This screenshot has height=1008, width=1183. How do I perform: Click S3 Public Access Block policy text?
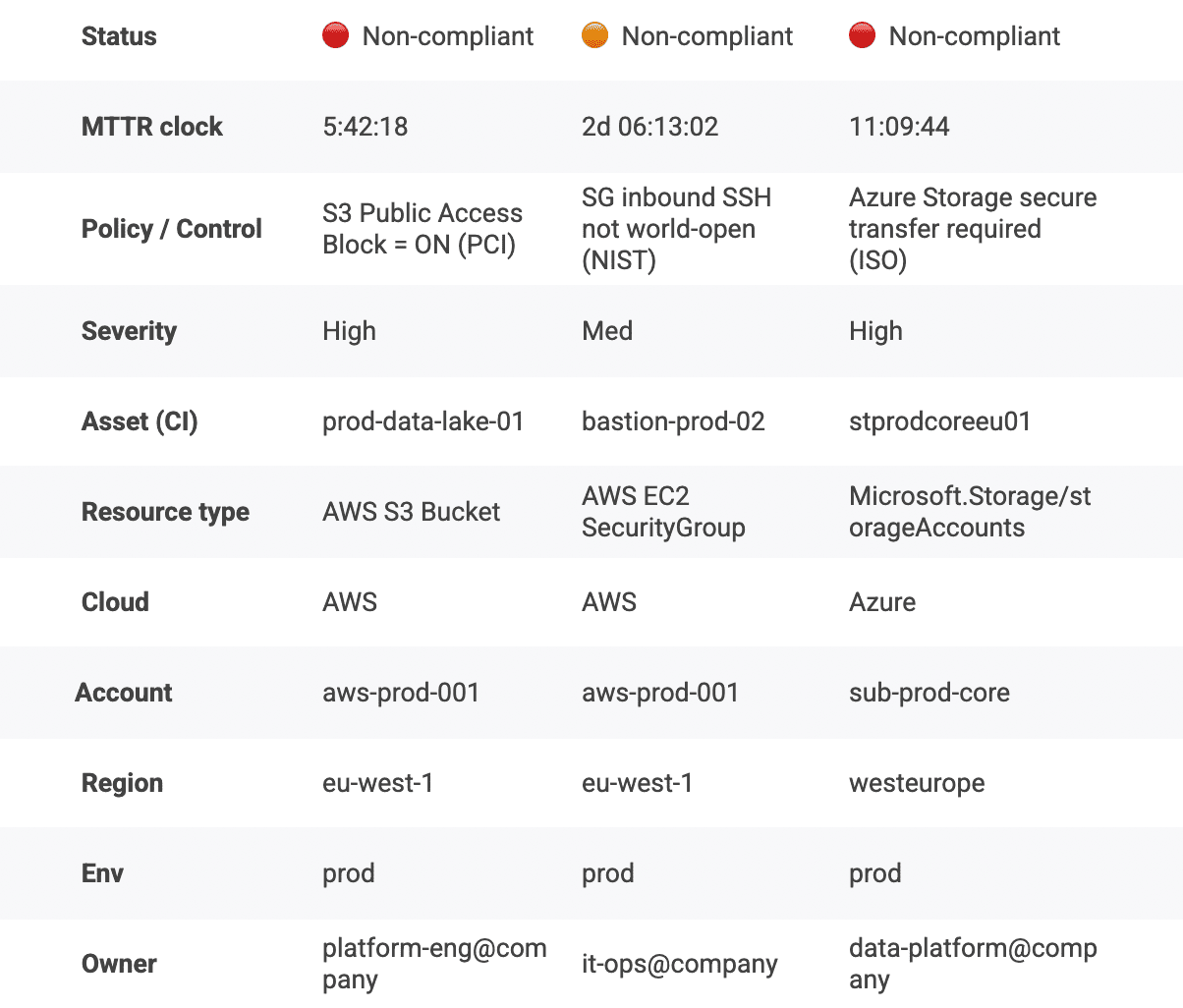click(422, 229)
